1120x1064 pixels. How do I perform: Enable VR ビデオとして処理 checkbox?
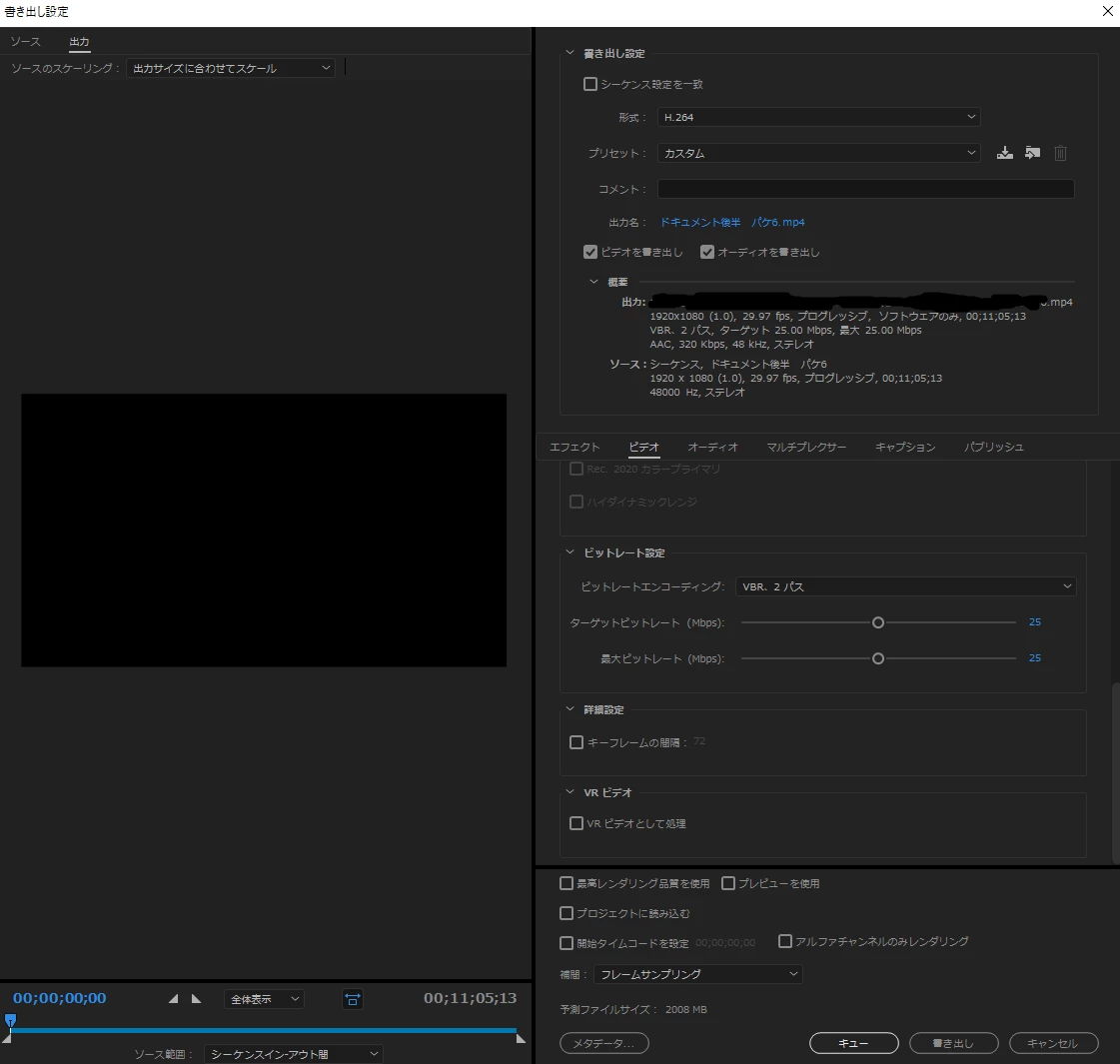(x=576, y=823)
